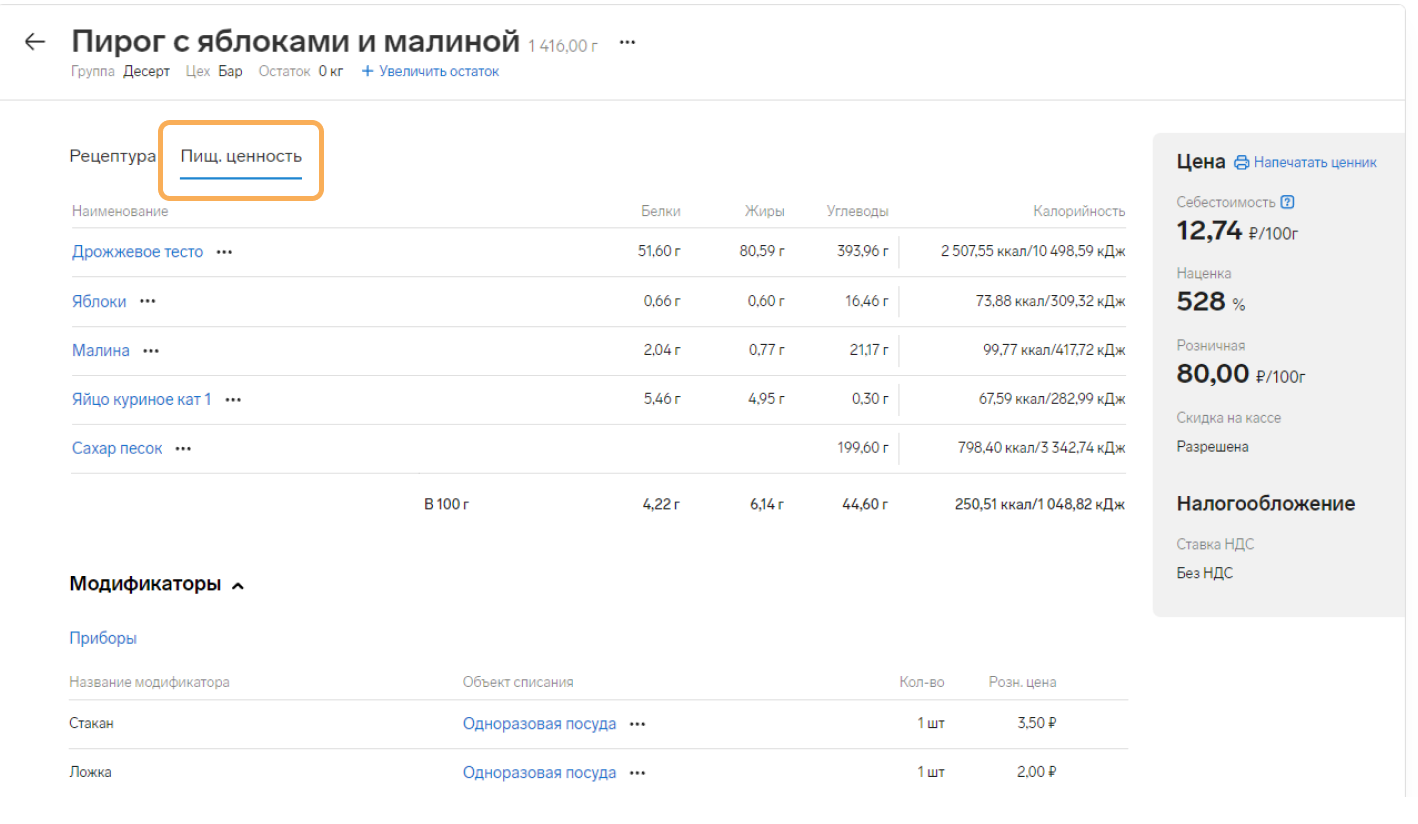This screenshot has height=824, width=1418.
Task: Open the Сахар песок ingredient link
Action: pos(117,449)
